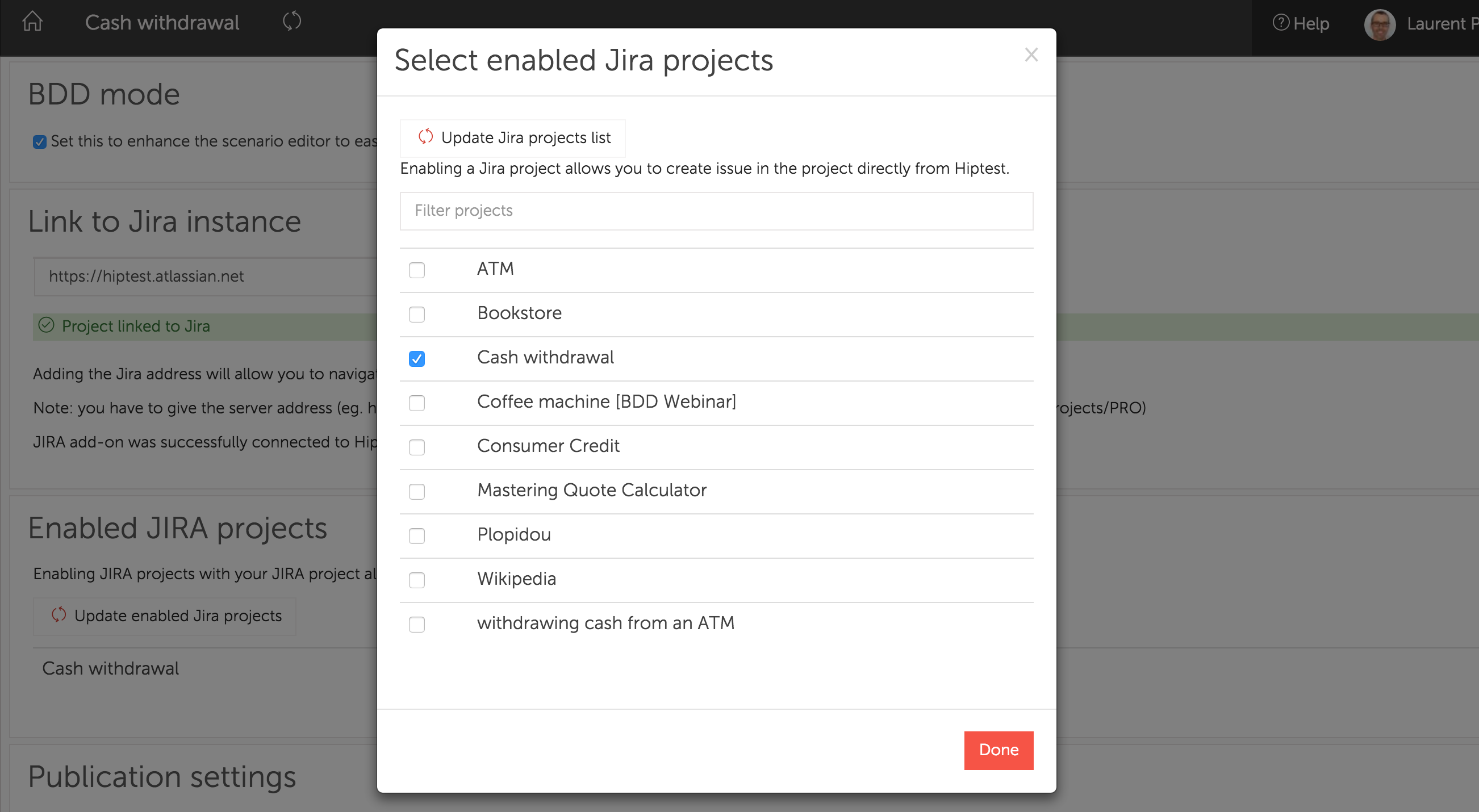This screenshot has width=1479, height=812.
Task: Click the refresh icon beside Cash withdrawal title
Action: 292,21
